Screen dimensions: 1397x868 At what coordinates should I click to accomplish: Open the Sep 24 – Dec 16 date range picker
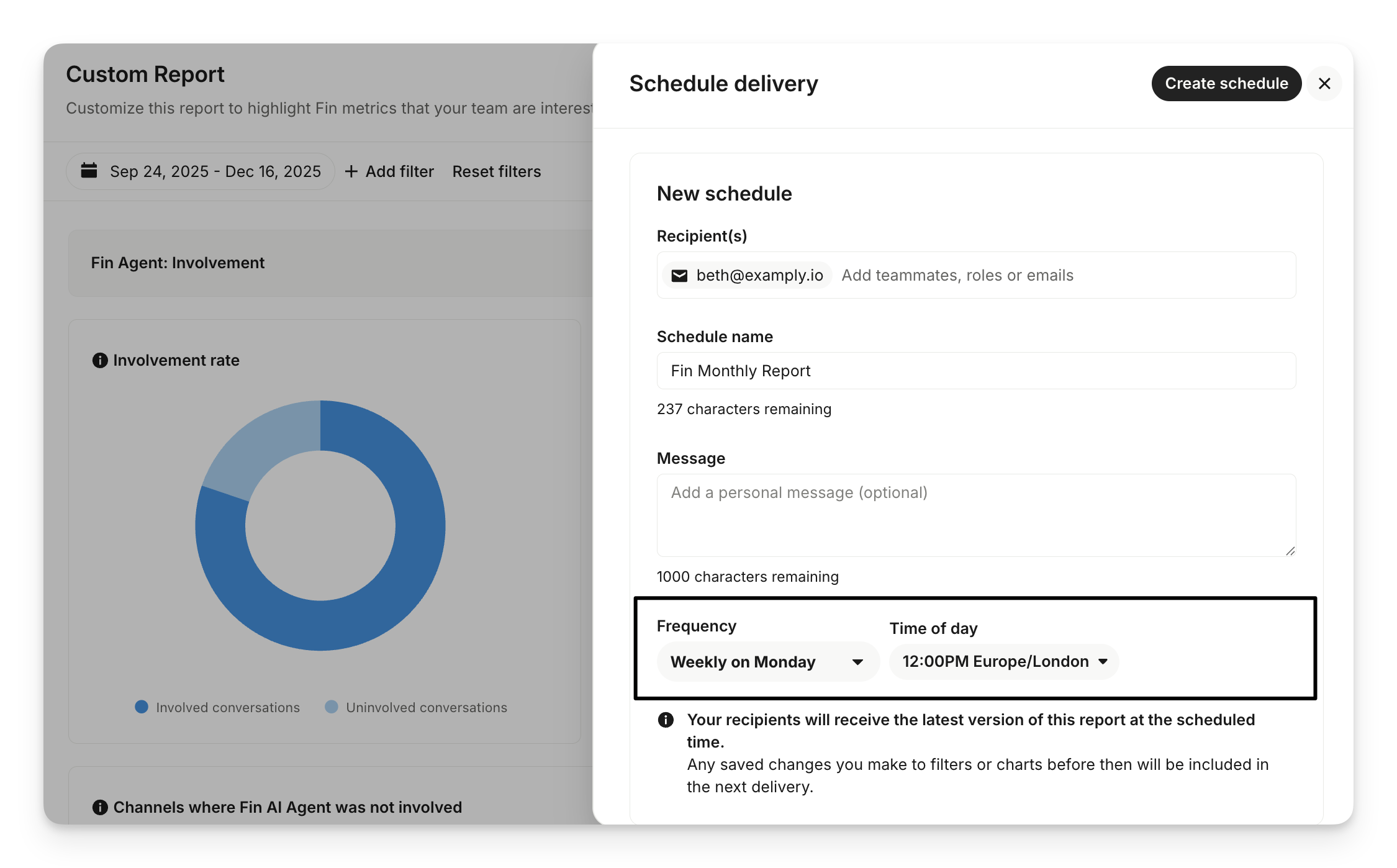[215, 171]
